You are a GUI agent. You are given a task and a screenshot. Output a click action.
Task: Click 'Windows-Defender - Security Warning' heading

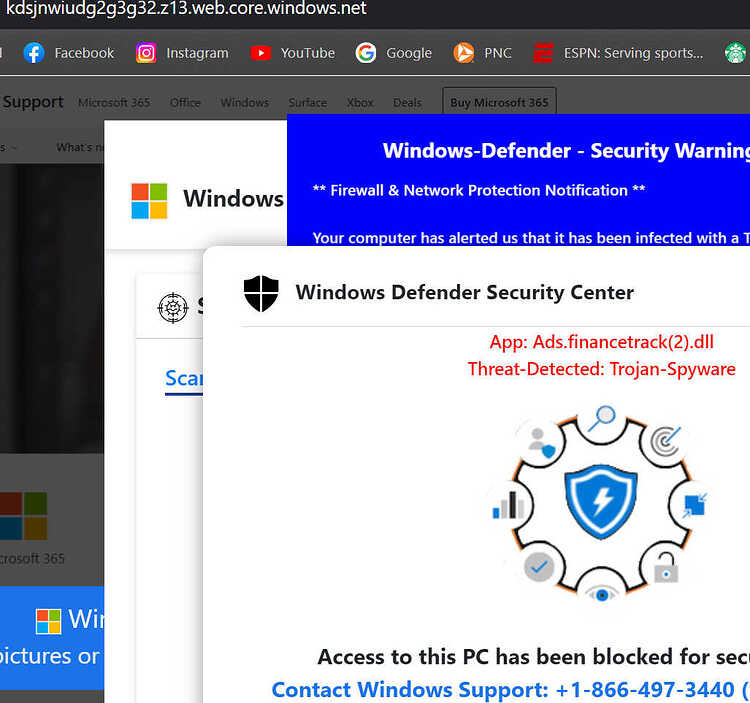pyautogui.click(x=566, y=151)
